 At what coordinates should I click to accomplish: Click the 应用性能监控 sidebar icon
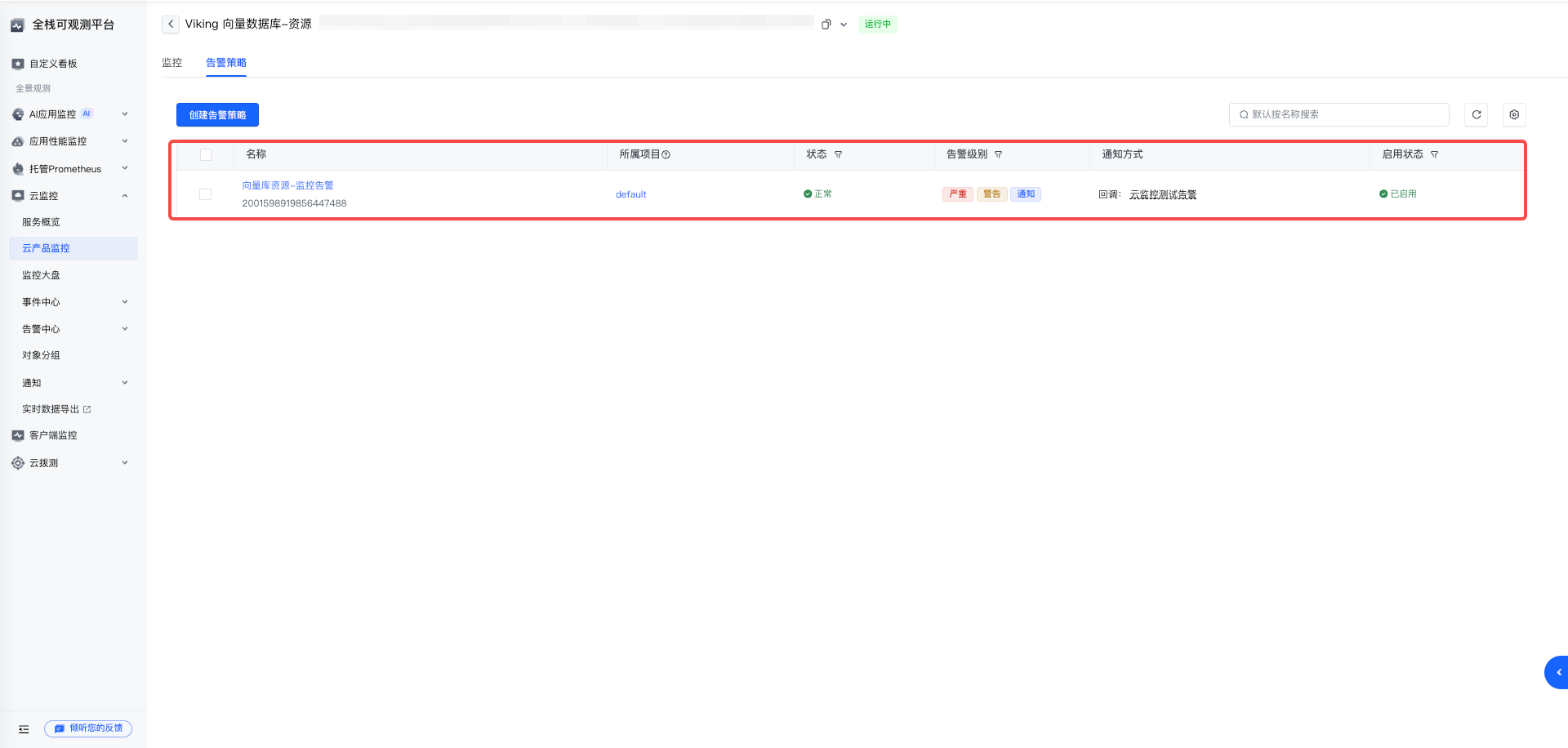[x=18, y=141]
